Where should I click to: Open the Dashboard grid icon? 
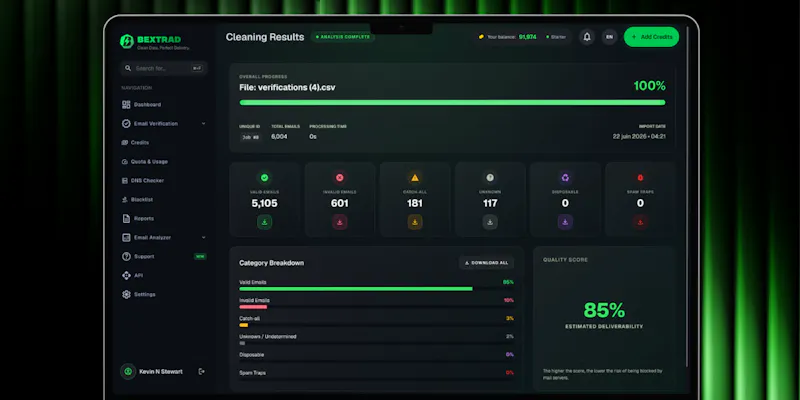tap(126, 105)
